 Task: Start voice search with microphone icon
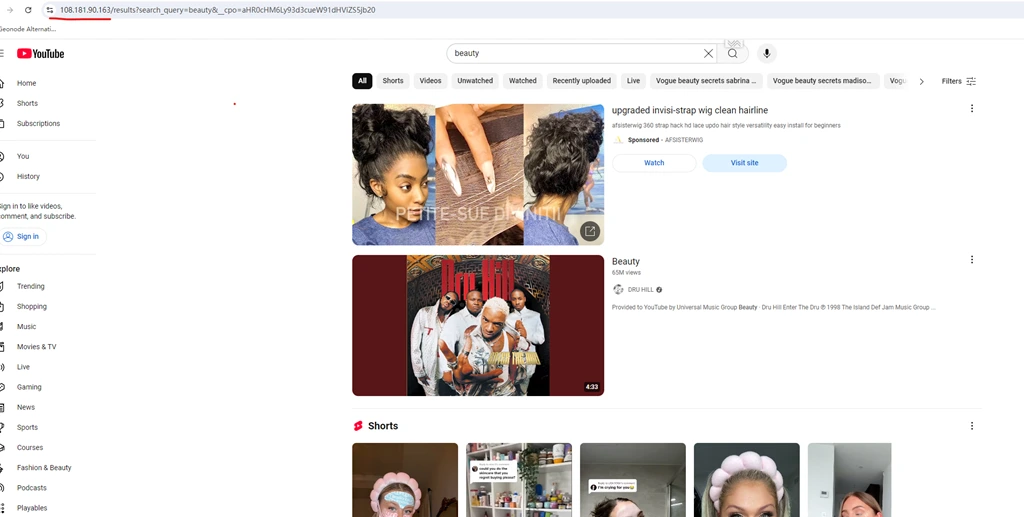click(x=767, y=53)
